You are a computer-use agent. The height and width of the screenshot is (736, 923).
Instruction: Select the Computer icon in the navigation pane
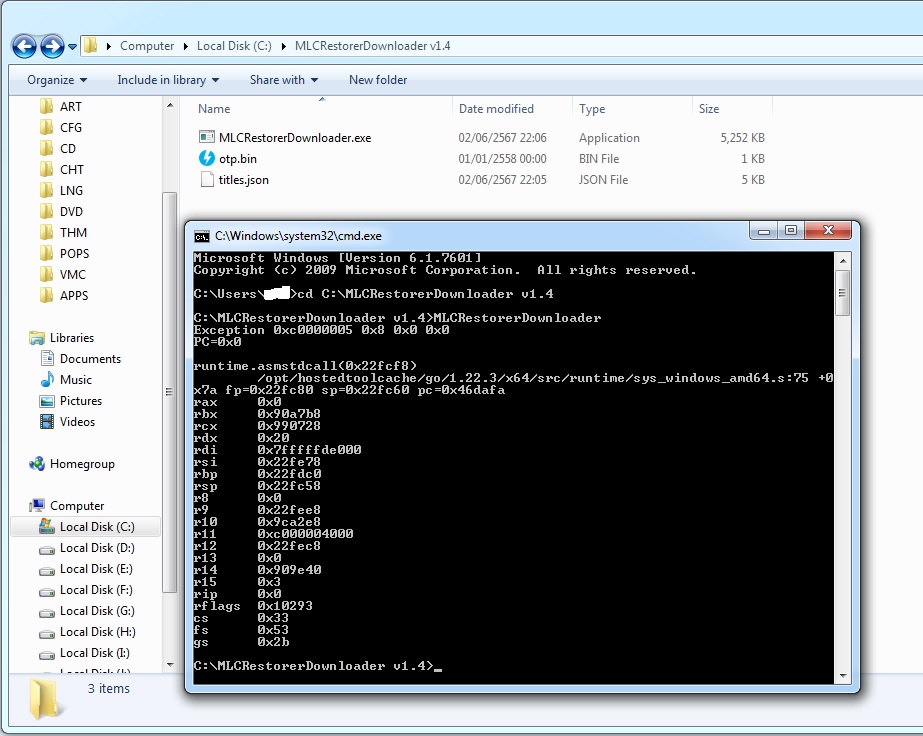tap(37, 506)
